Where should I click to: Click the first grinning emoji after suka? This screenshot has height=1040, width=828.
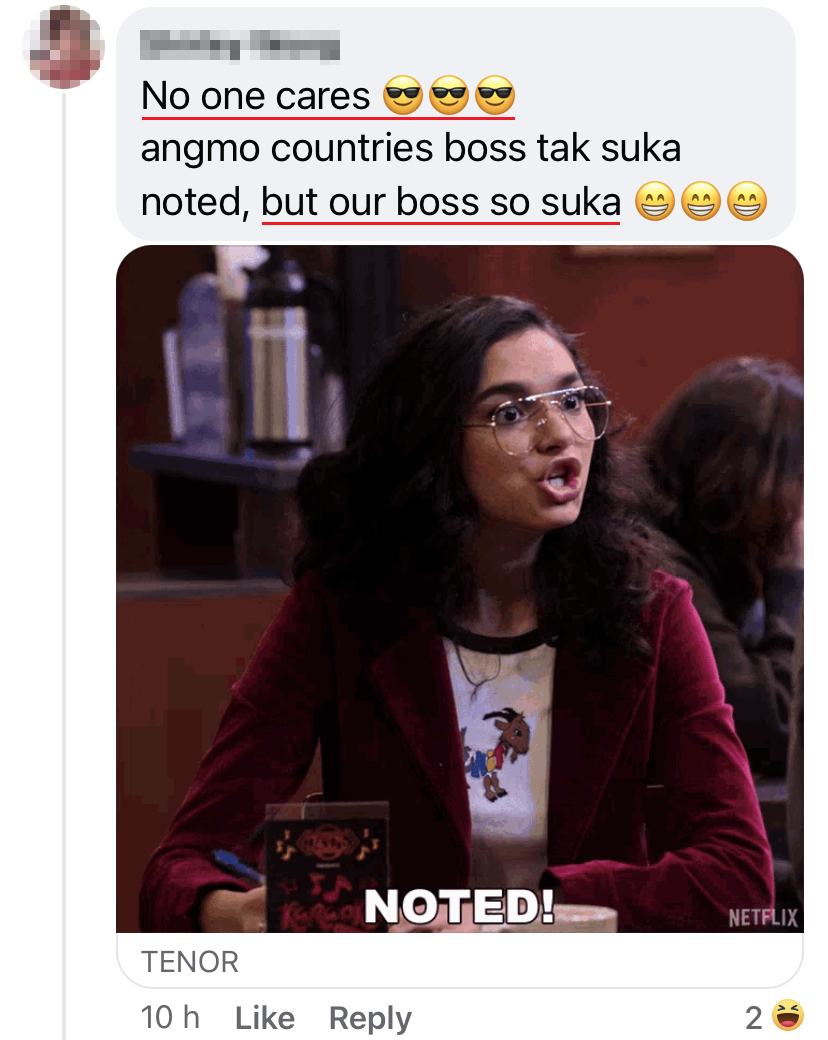(655, 201)
